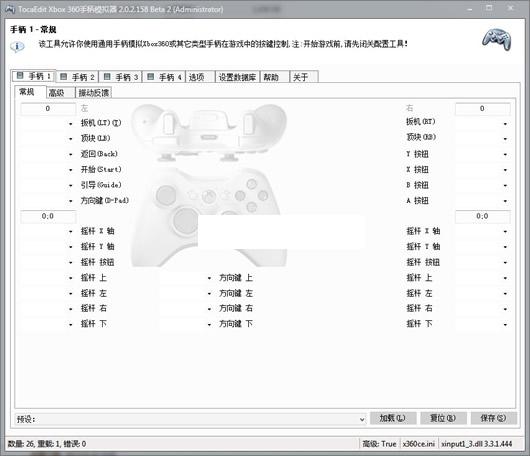Open the 选项 tab

200,77
